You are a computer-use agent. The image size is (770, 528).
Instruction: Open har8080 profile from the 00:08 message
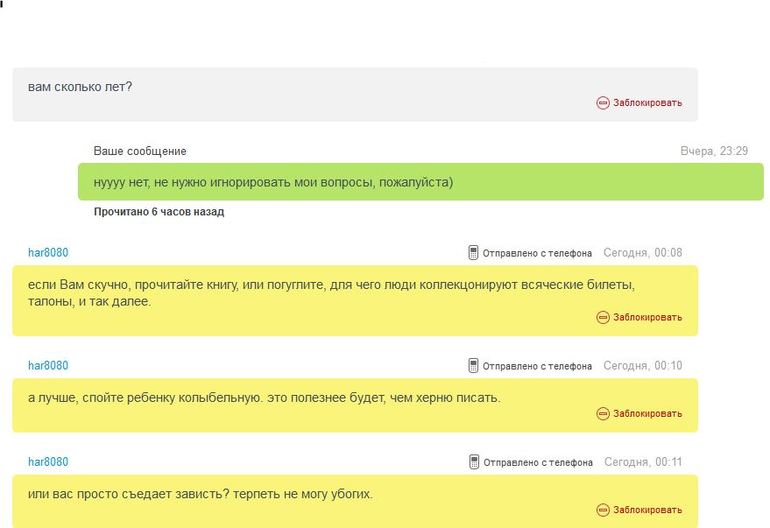[48, 253]
